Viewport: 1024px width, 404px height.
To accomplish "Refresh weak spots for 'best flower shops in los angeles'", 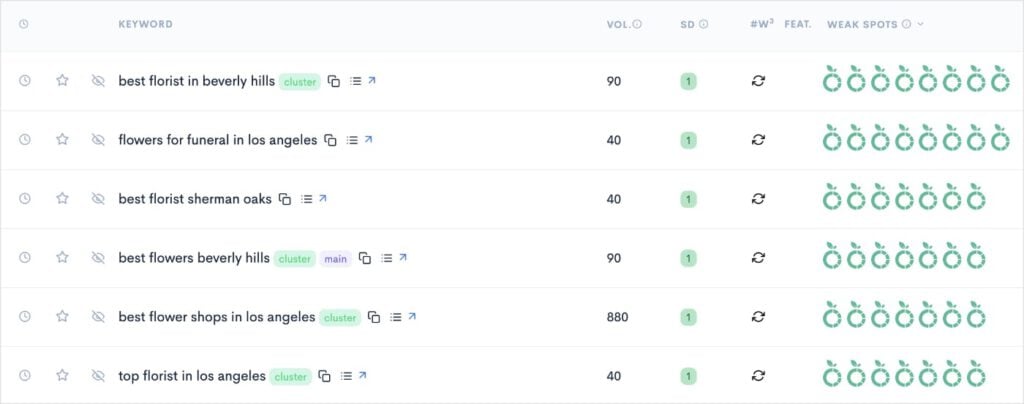I will coord(758,317).
